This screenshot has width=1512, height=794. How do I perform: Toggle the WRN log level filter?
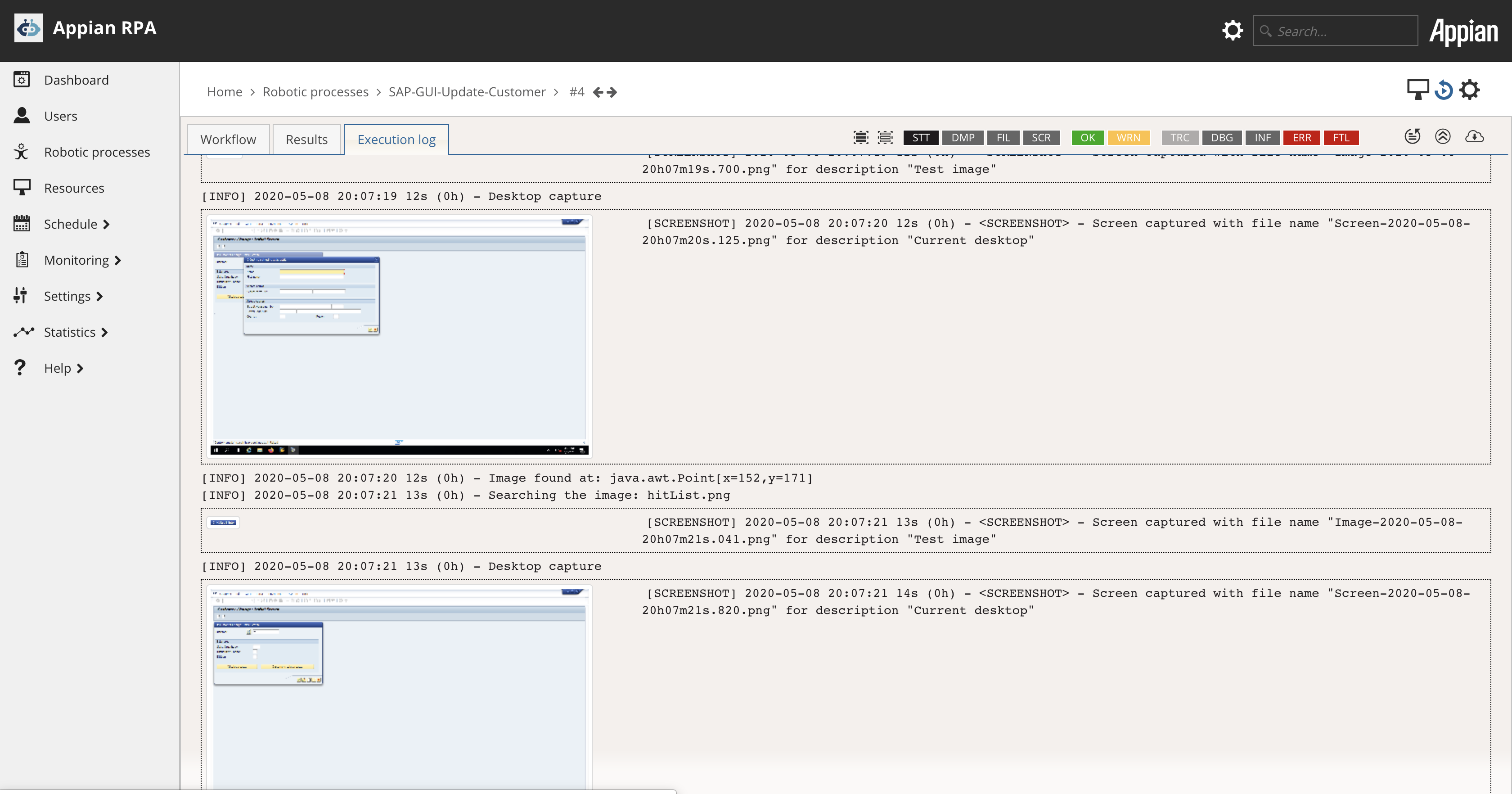(x=1128, y=137)
